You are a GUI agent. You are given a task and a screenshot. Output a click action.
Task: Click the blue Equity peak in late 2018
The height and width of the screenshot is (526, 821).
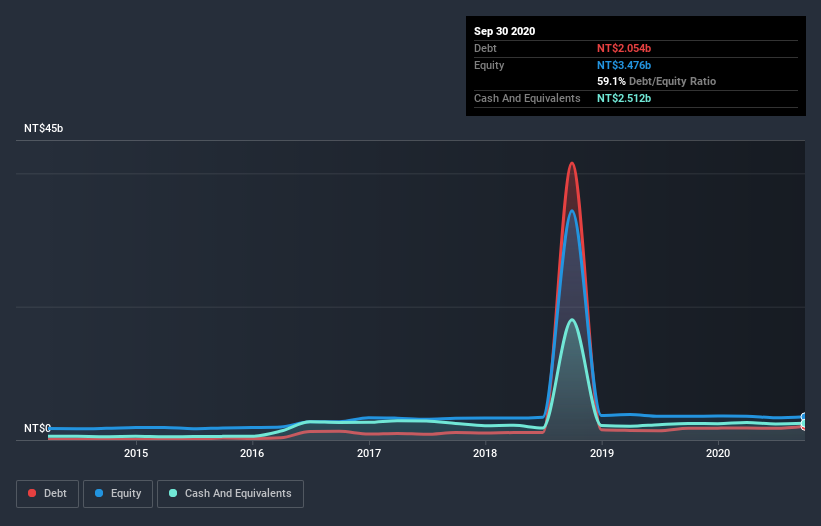point(572,211)
